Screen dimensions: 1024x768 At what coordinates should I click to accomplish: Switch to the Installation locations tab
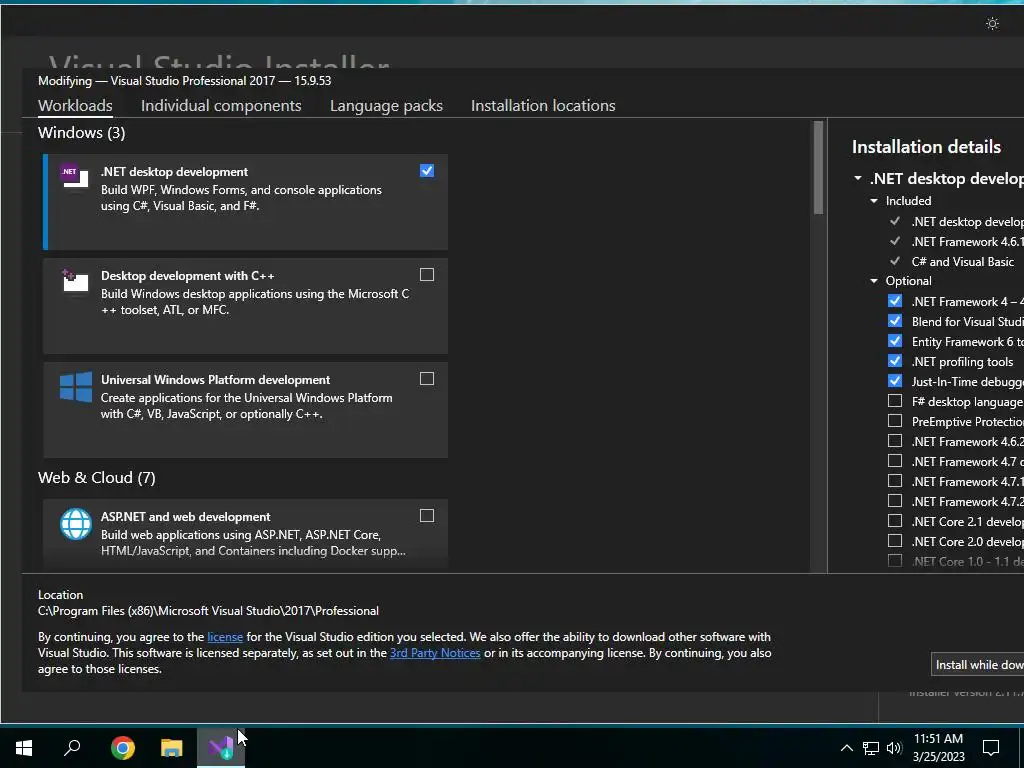point(543,106)
